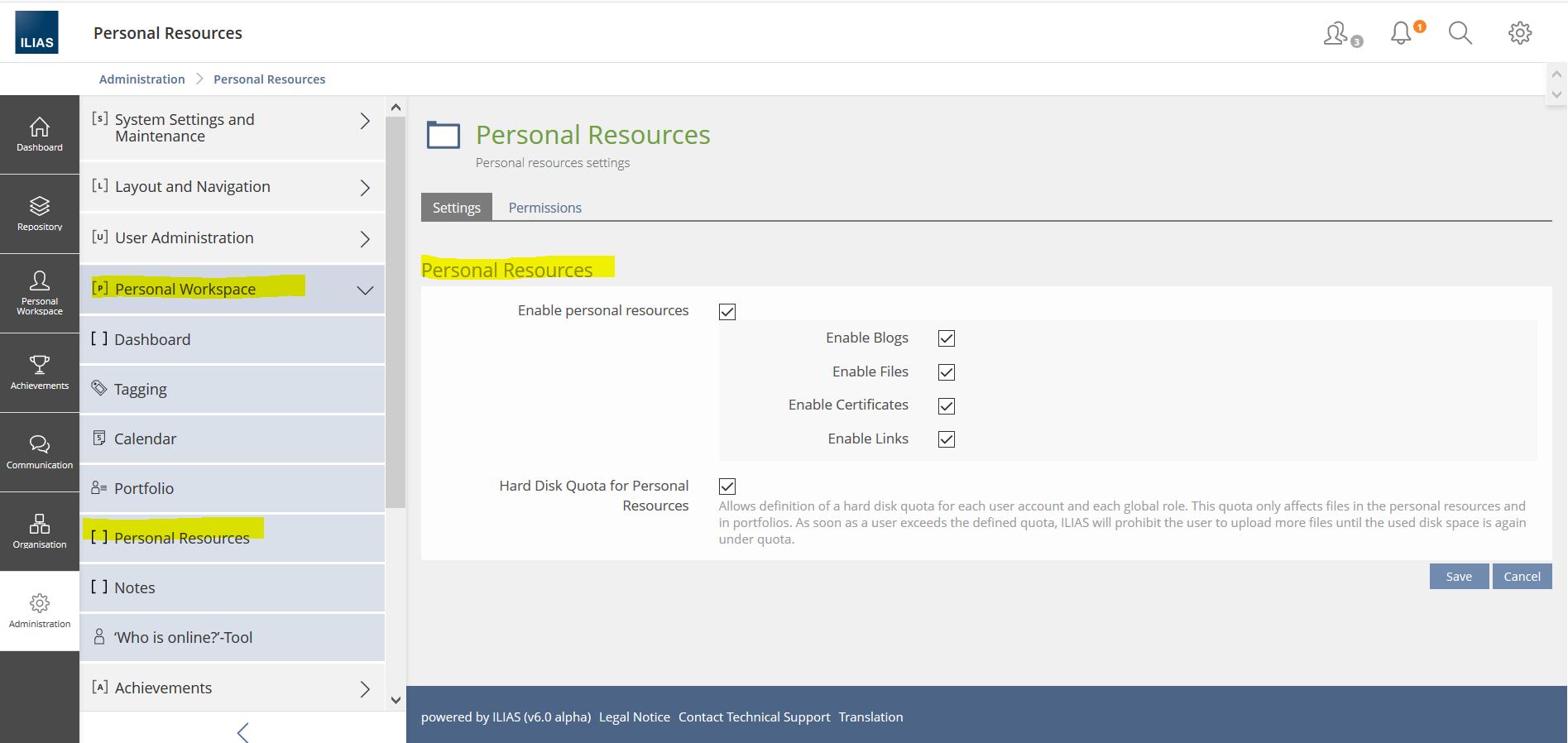The height and width of the screenshot is (743, 1568).
Task: Open Notes settings menu item
Action: [x=233, y=587]
